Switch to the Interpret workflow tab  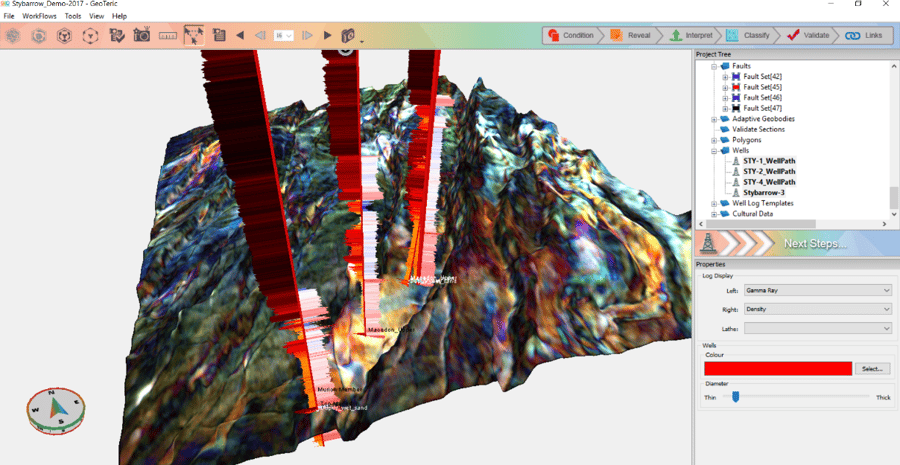(690, 35)
